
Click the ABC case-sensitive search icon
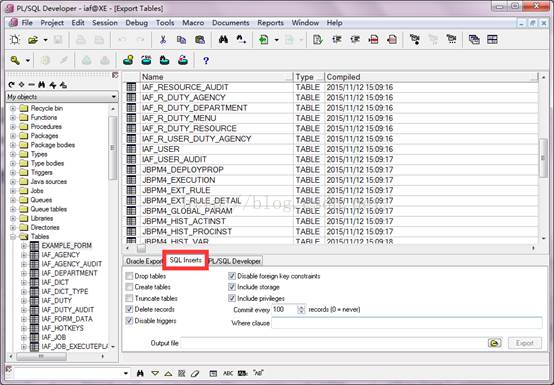pyautogui.click(x=228, y=373)
